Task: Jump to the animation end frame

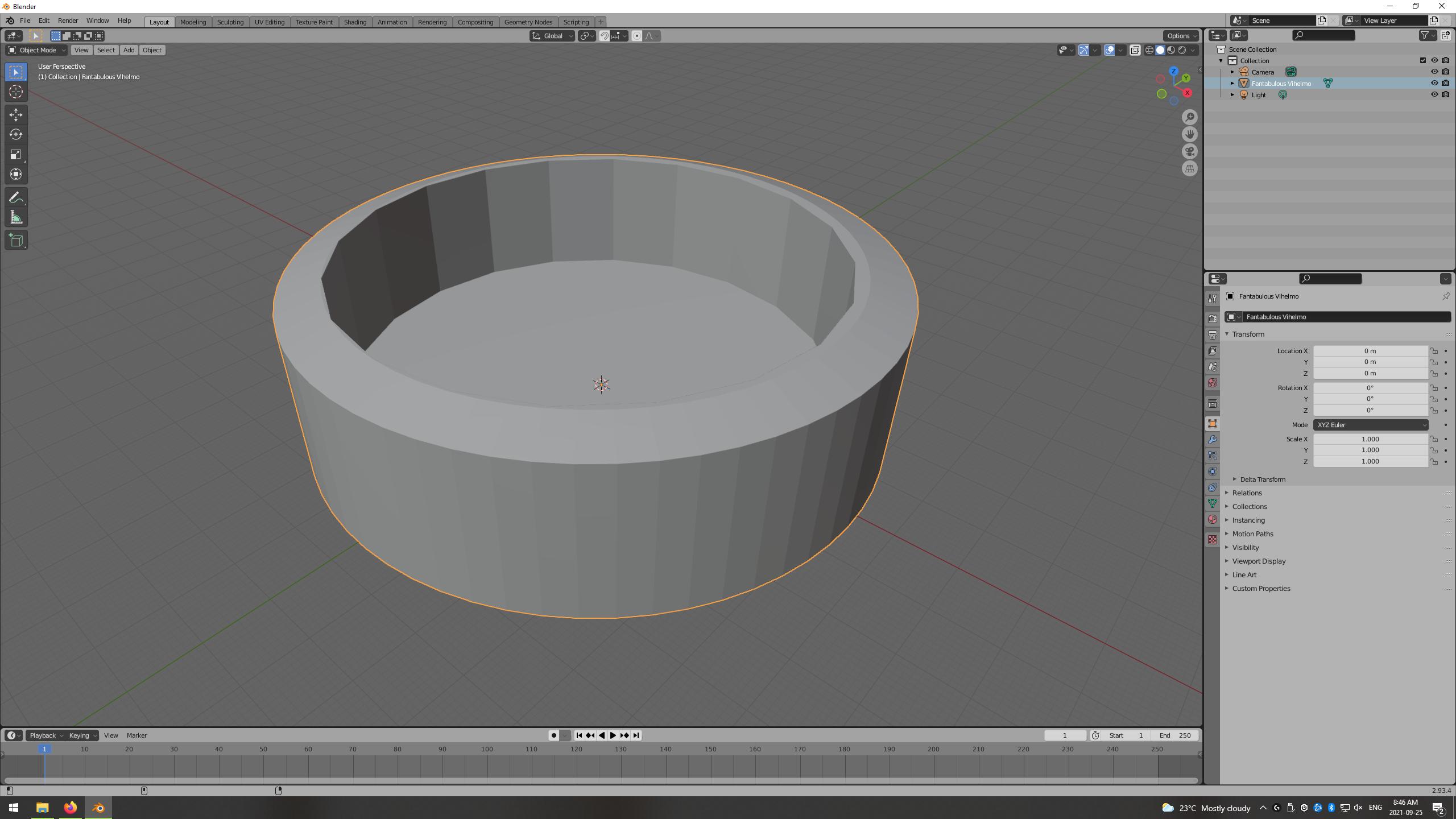Action: coord(636,735)
